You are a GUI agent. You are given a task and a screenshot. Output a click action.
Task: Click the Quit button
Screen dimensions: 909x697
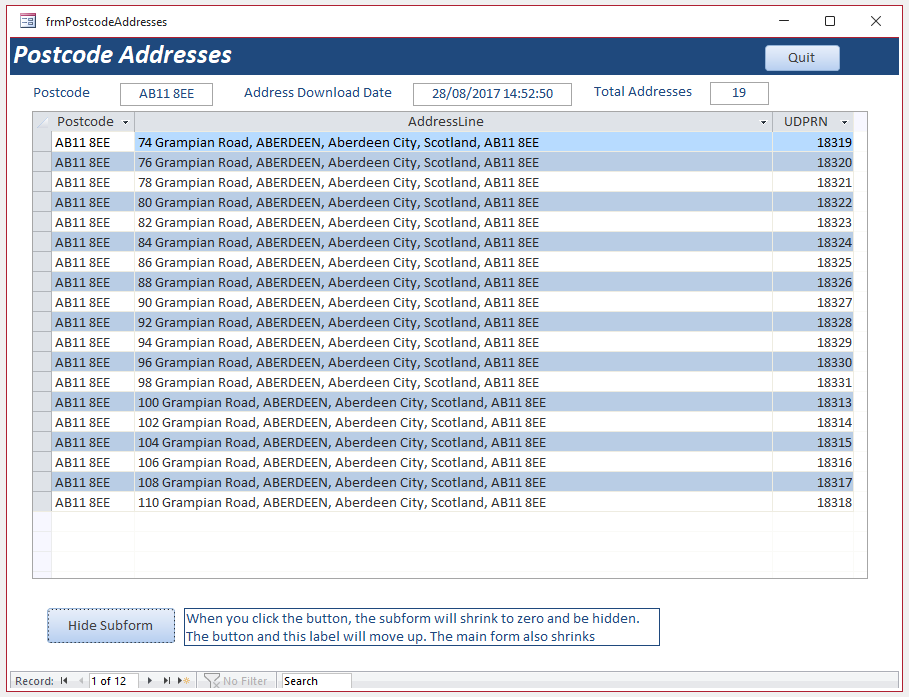[802, 57]
